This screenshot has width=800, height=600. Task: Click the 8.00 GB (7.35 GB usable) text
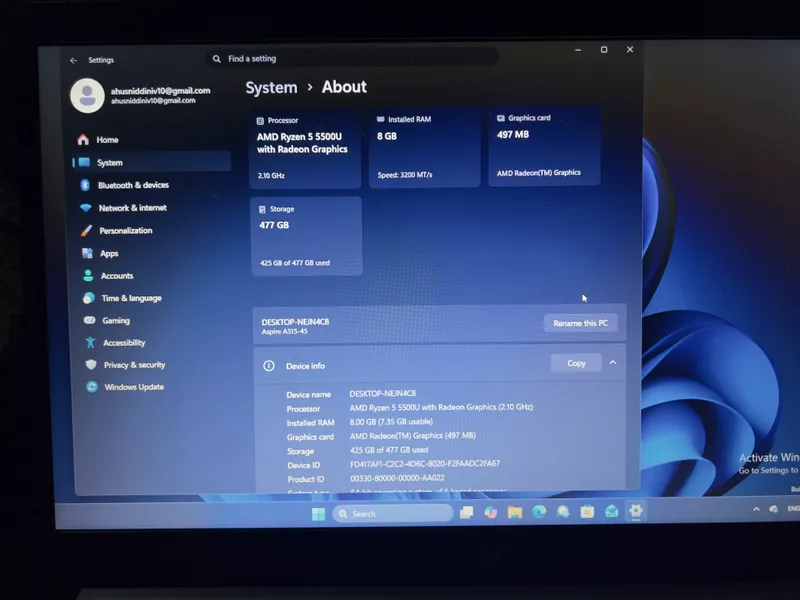[391, 421]
